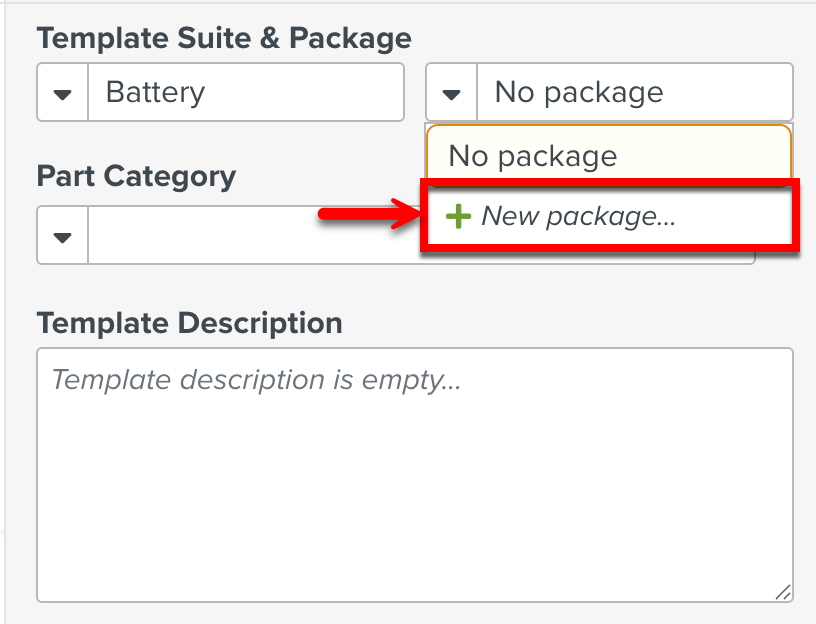This screenshot has width=816, height=624.
Task: Click inside the Template Description box
Action: click(410, 470)
